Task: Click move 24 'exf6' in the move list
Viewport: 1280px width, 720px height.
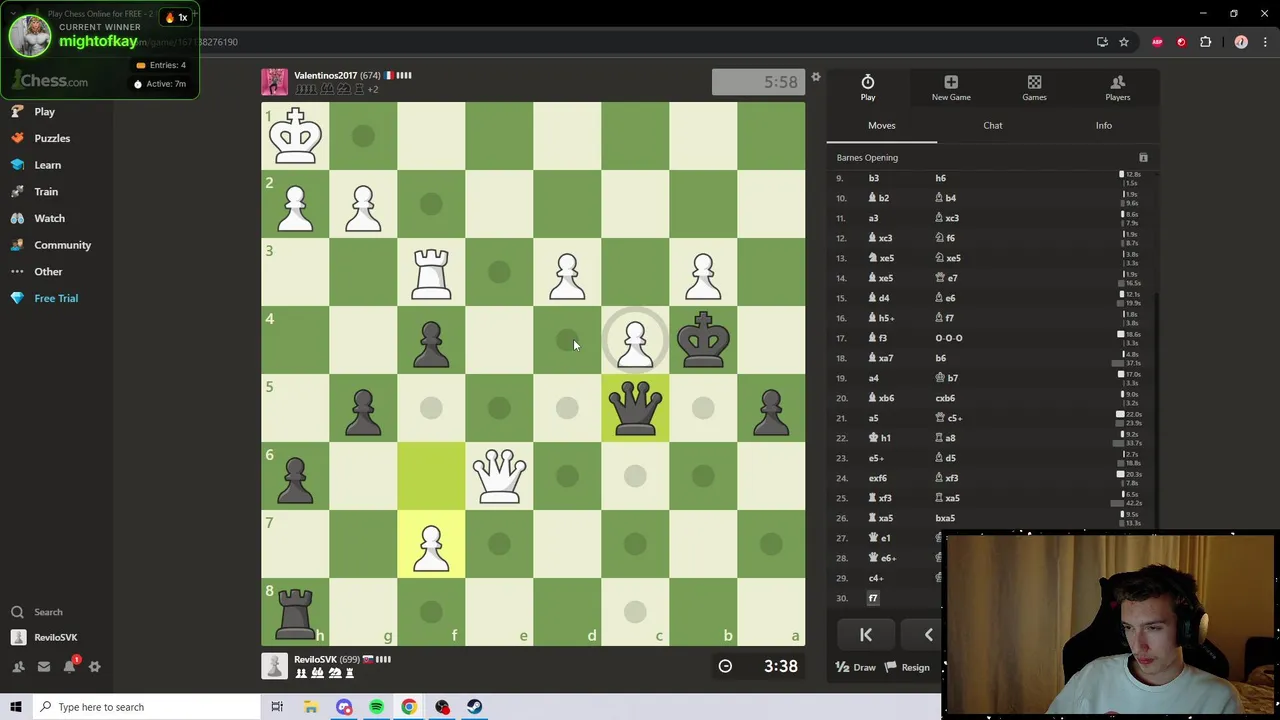Action: coord(878,478)
